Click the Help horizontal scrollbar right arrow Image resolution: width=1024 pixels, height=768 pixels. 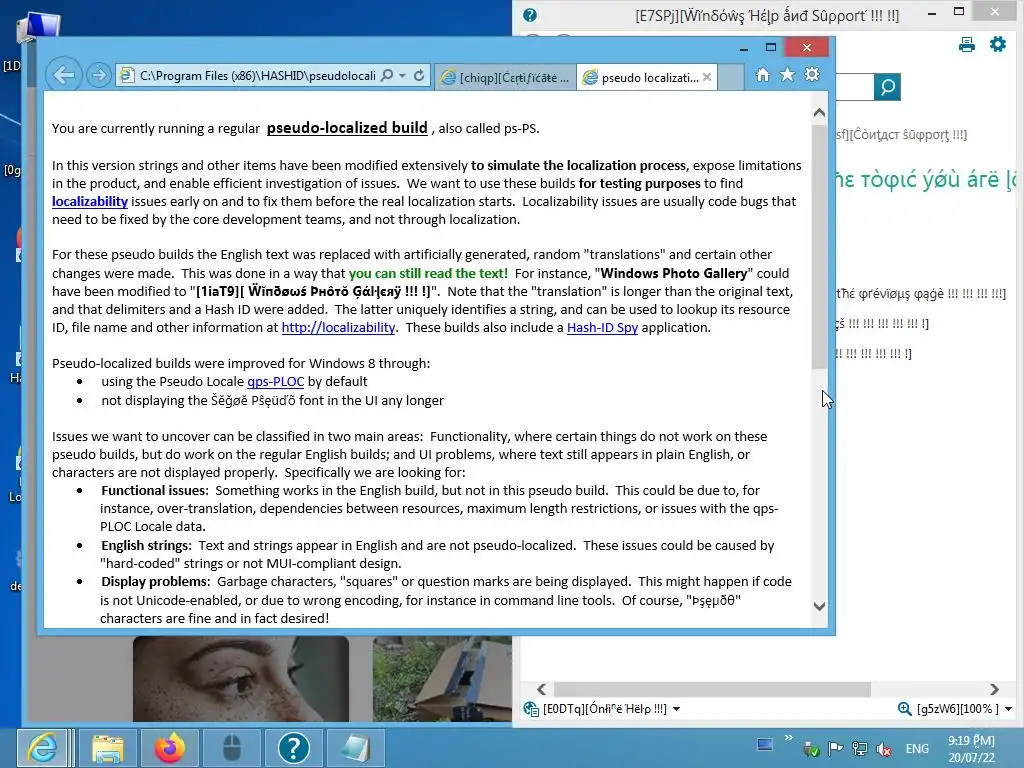coord(994,689)
